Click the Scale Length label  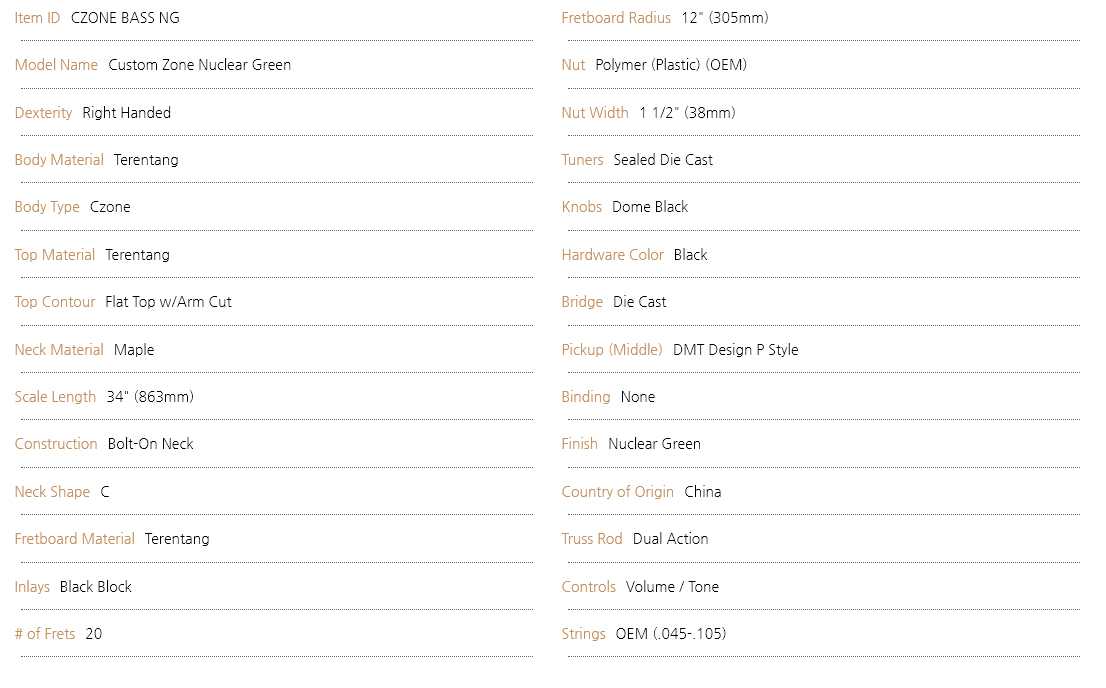55,397
